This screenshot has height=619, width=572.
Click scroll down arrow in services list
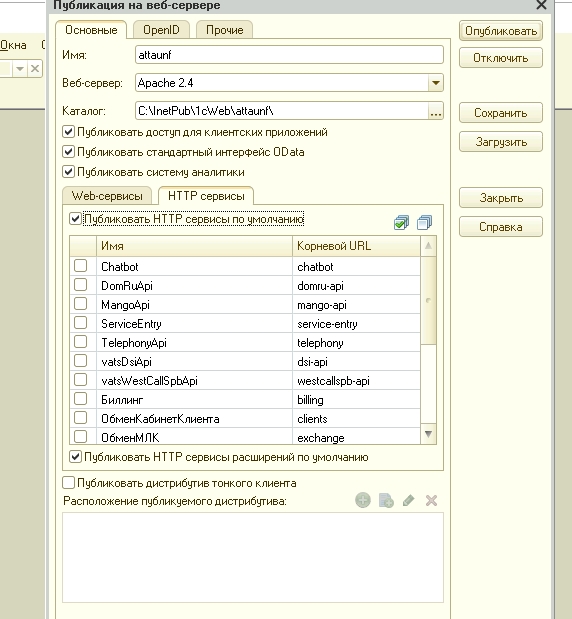pyautogui.click(x=428, y=434)
